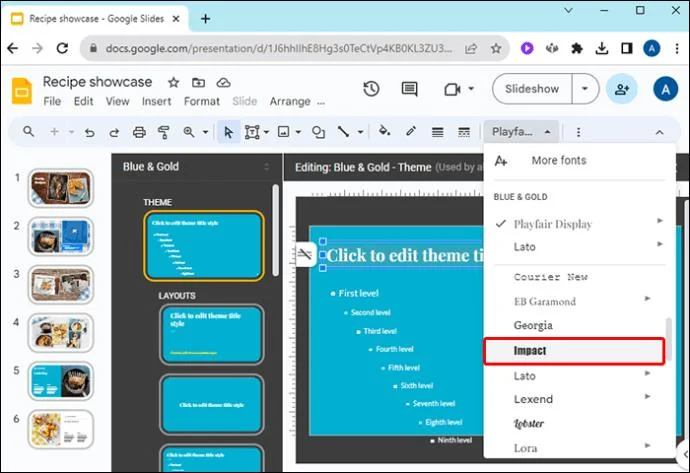The height and width of the screenshot is (473, 690).
Task: Select slide 5 thumbnail in filmstrip
Action: pos(61,381)
